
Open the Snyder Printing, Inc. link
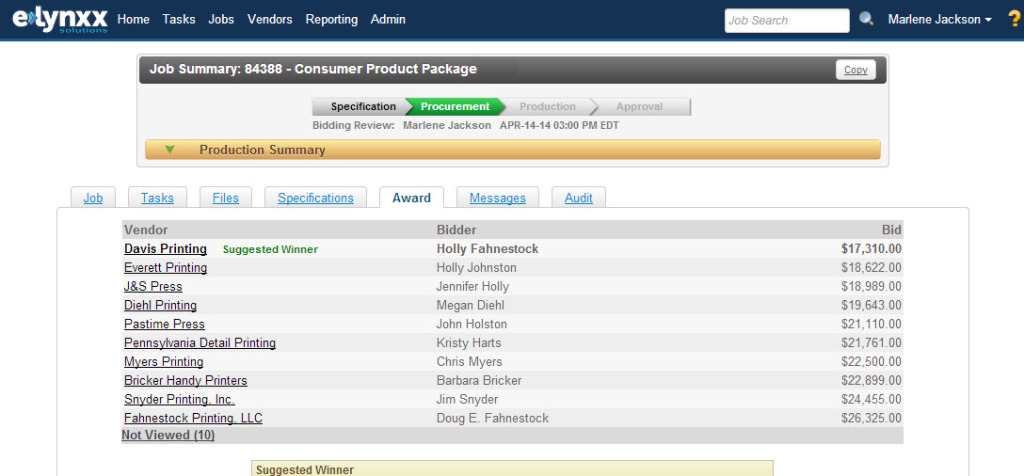coord(180,400)
